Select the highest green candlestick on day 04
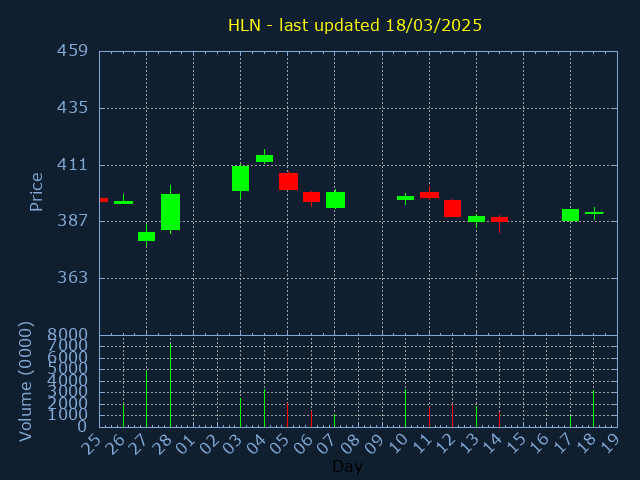The height and width of the screenshot is (480, 640). [x=264, y=158]
